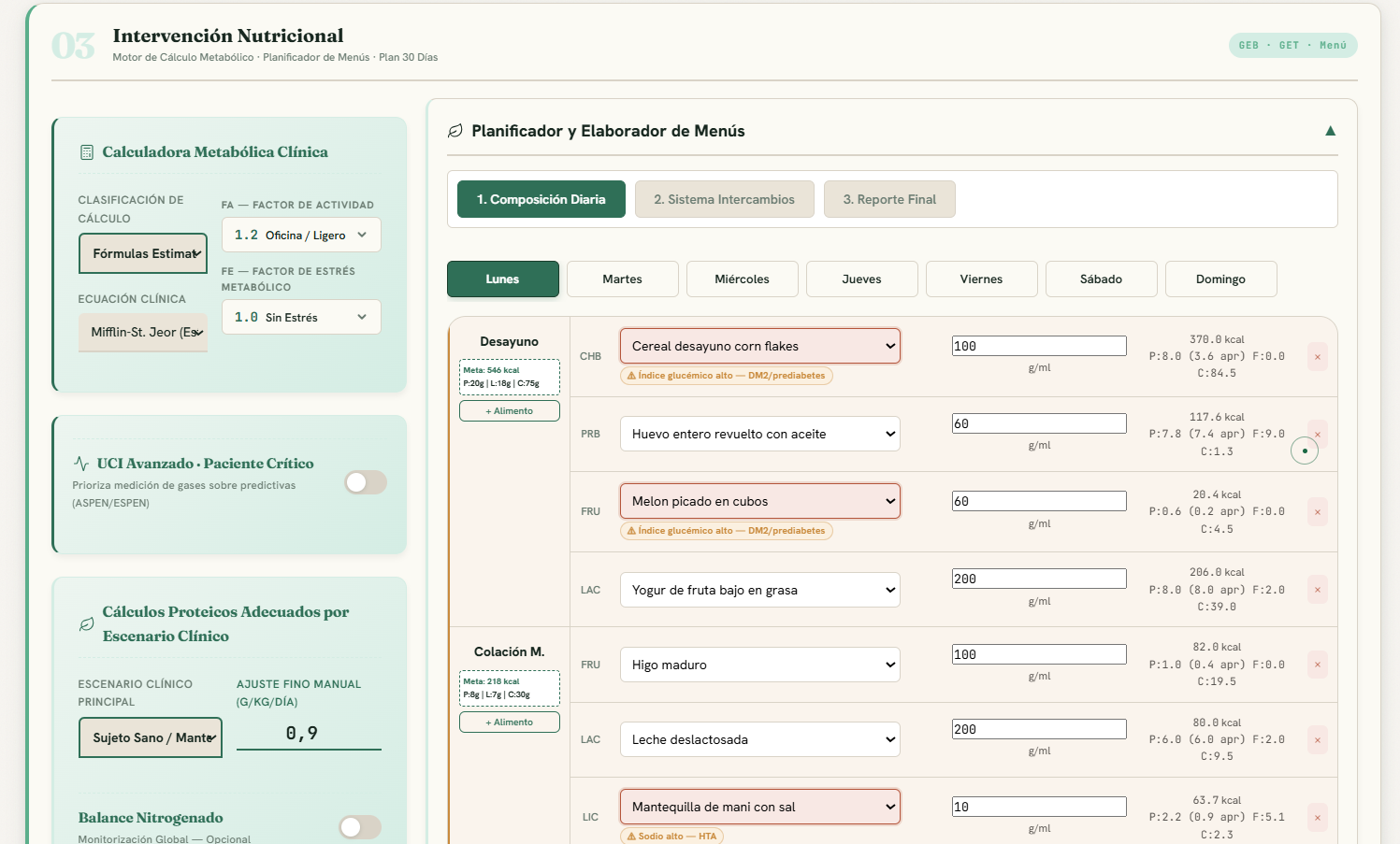The width and height of the screenshot is (1400, 844).
Task: Click the Higo maduro quantity field
Action: coord(1039,654)
